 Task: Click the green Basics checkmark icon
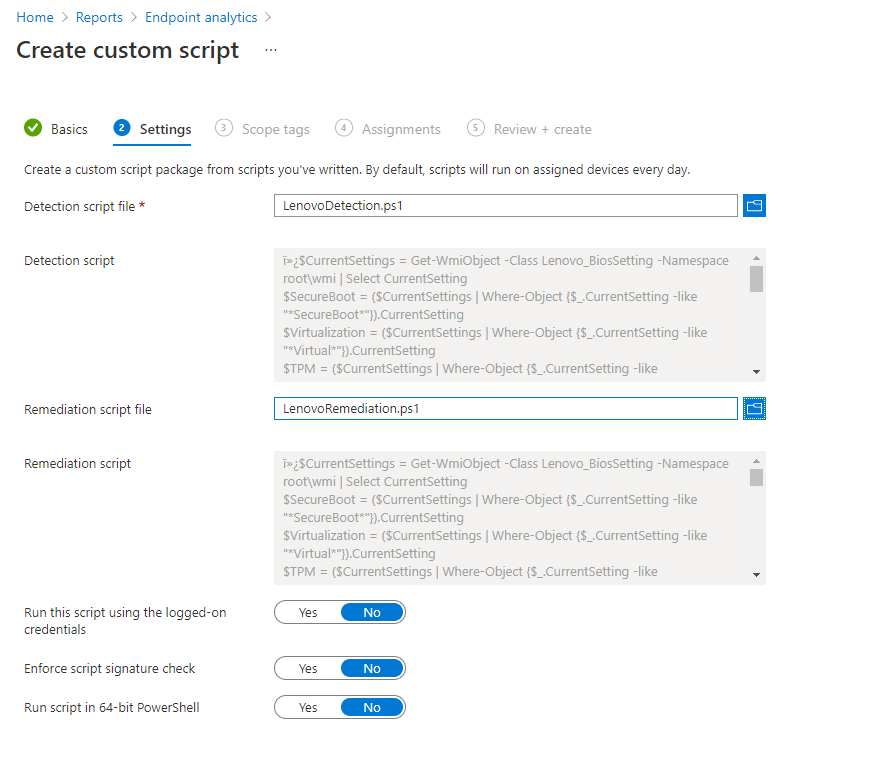point(33,128)
